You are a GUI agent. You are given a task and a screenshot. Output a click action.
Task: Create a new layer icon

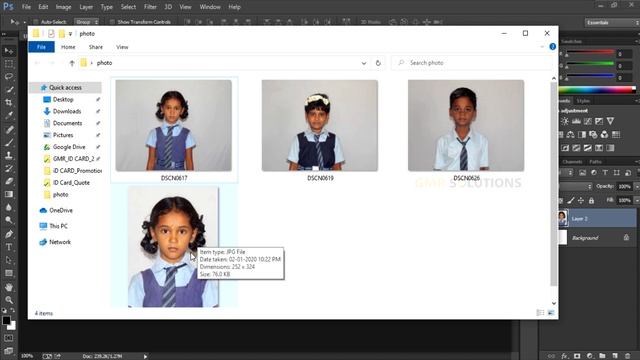click(615, 356)
